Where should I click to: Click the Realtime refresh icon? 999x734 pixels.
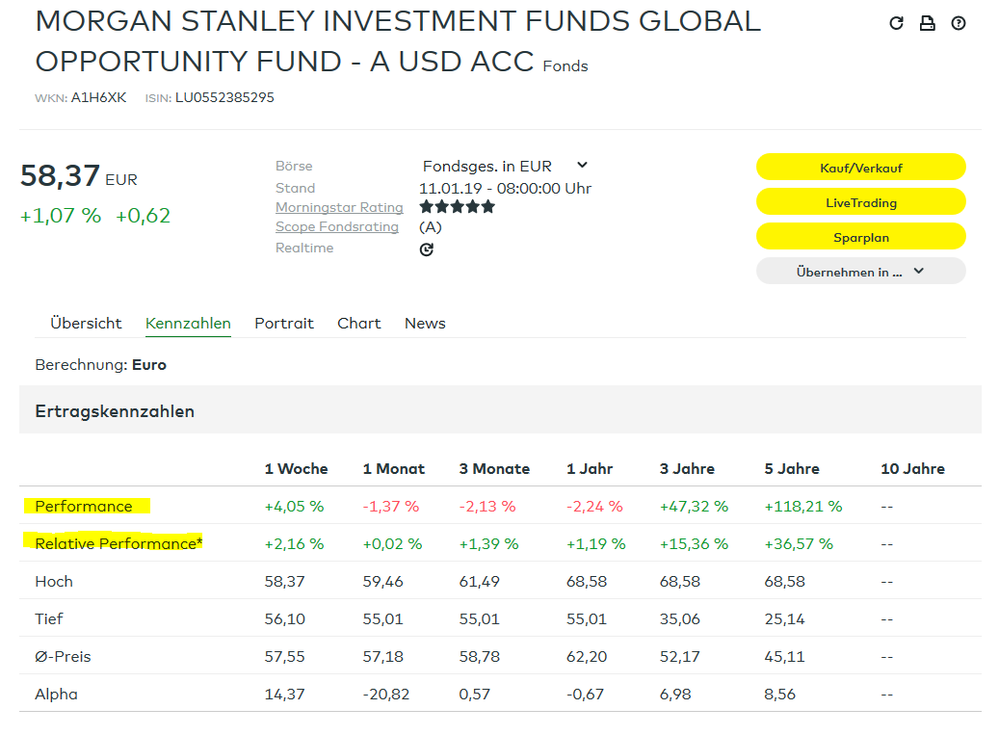(x=427, y=249)
